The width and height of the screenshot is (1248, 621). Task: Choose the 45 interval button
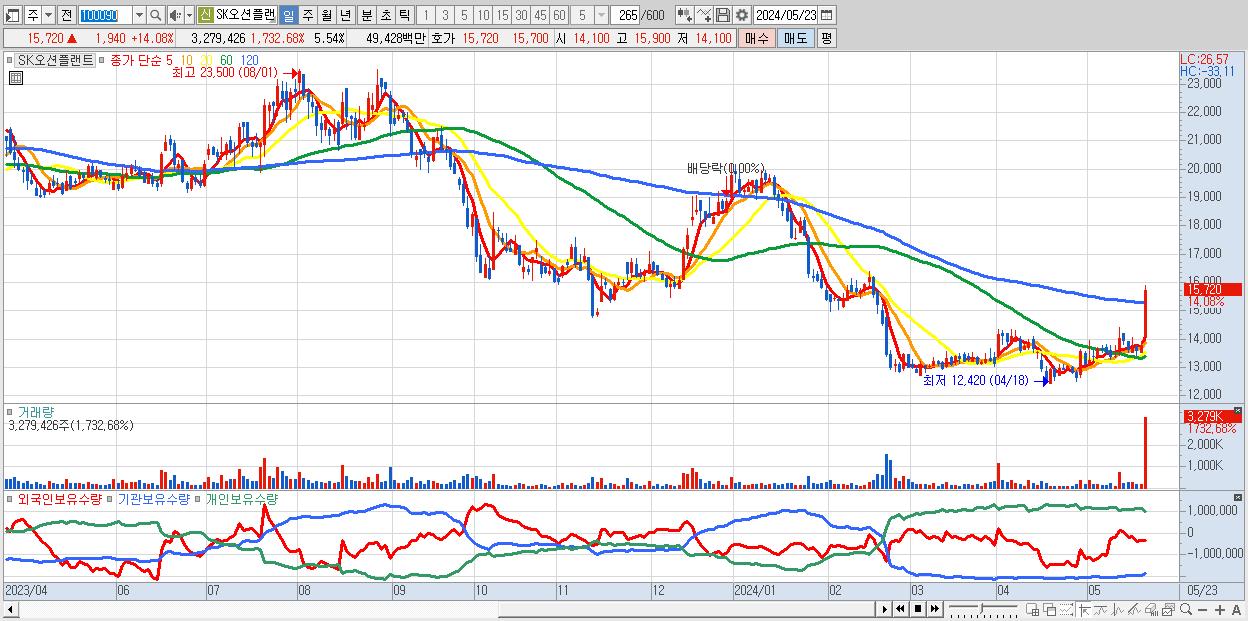click(x=540, y=15)
